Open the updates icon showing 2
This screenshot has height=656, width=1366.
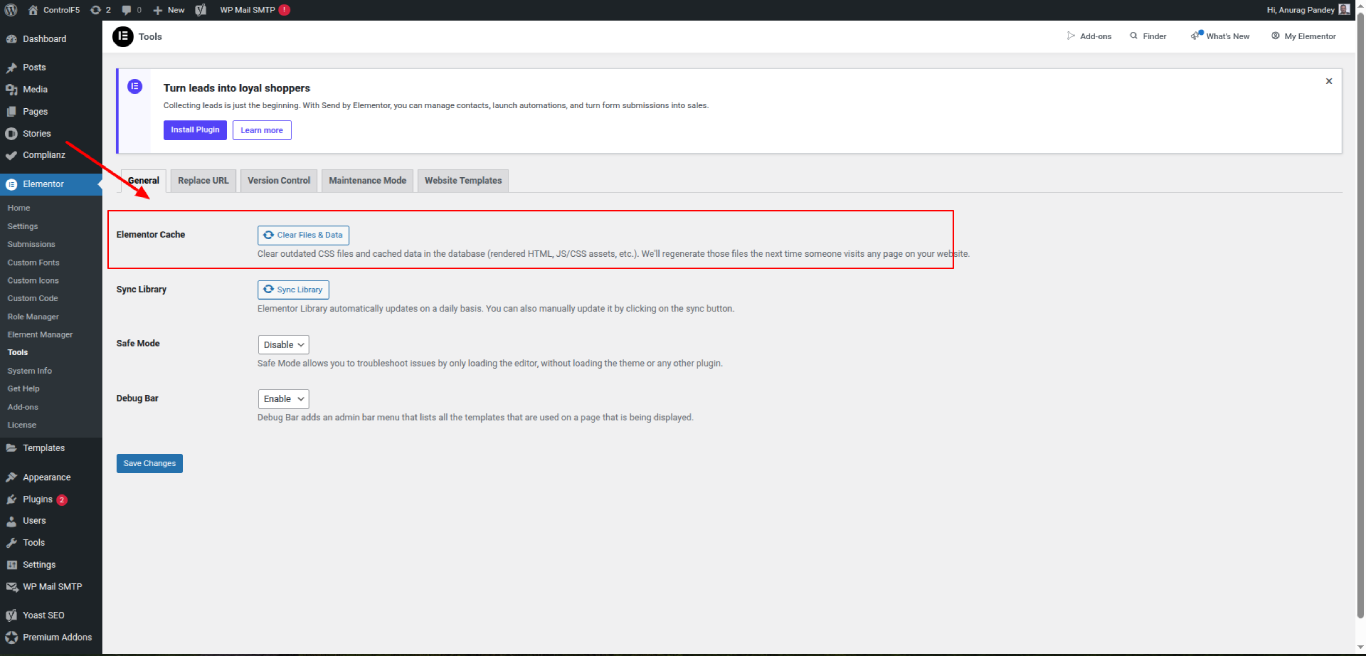pyautogui.click(x=95, y=9)
